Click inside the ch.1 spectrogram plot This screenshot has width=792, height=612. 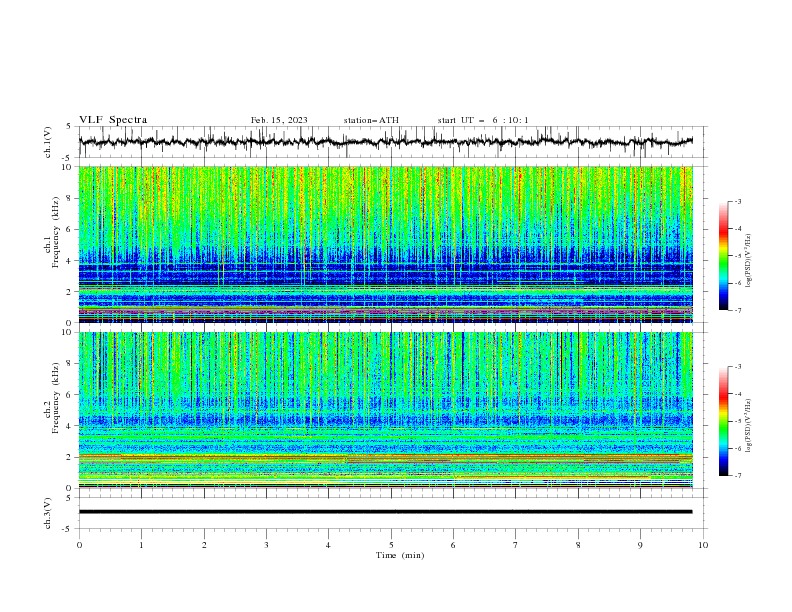[385, 244]
